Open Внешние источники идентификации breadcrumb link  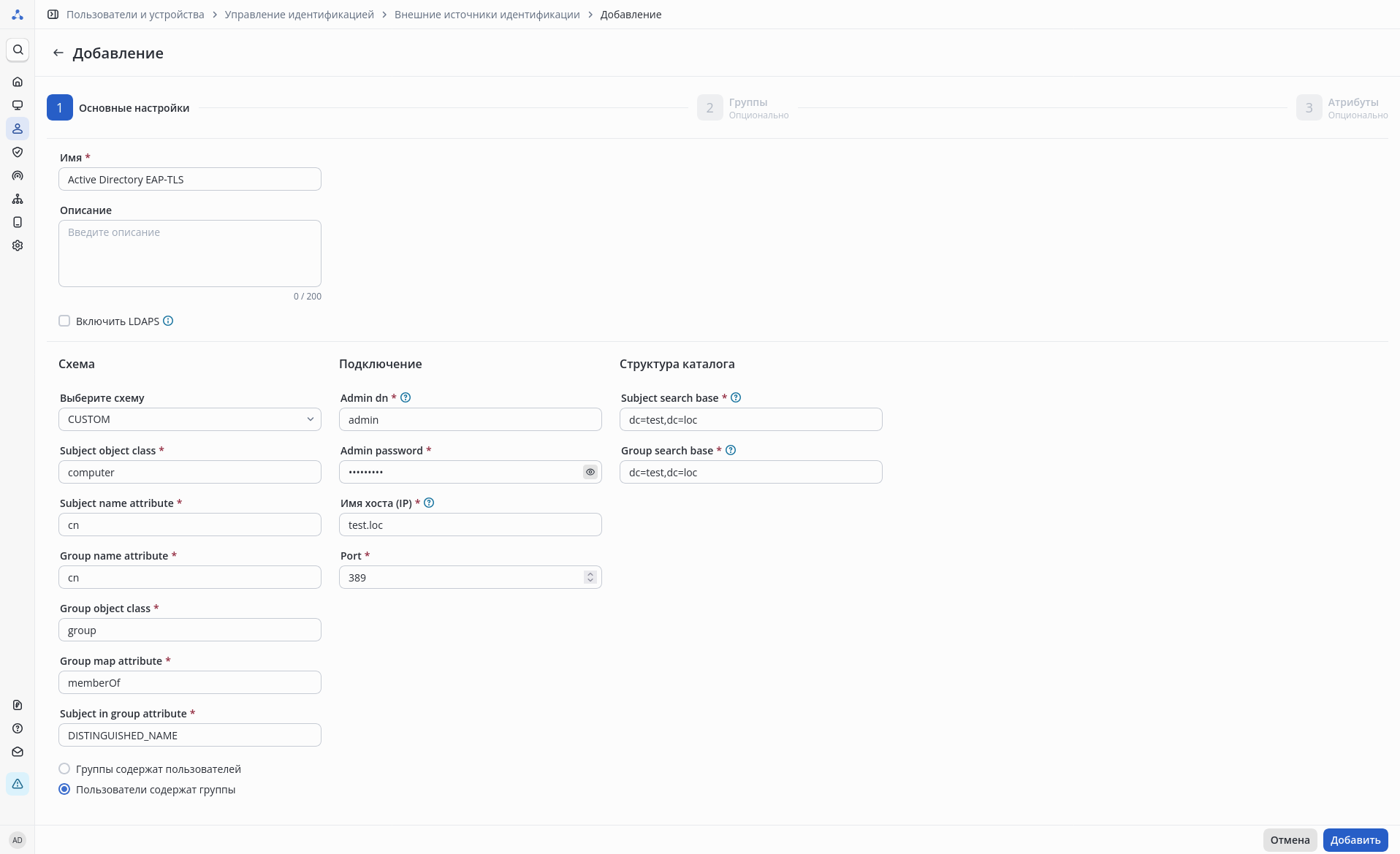click(487, 15)
